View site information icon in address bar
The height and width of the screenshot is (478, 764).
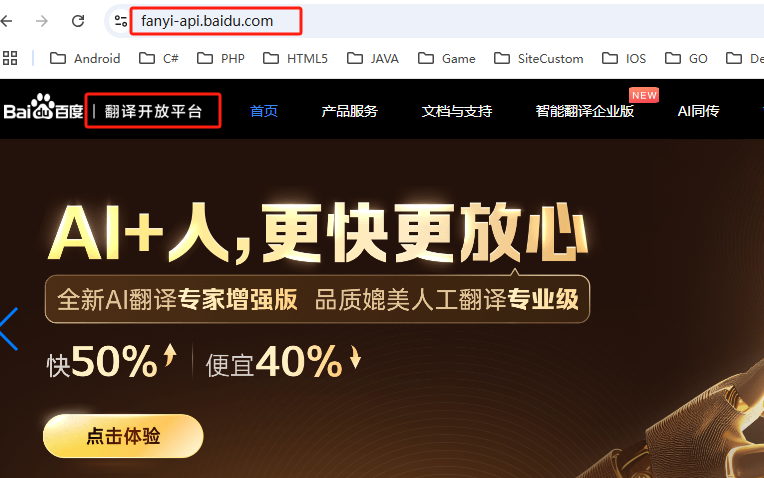click(x=120, y=21)
